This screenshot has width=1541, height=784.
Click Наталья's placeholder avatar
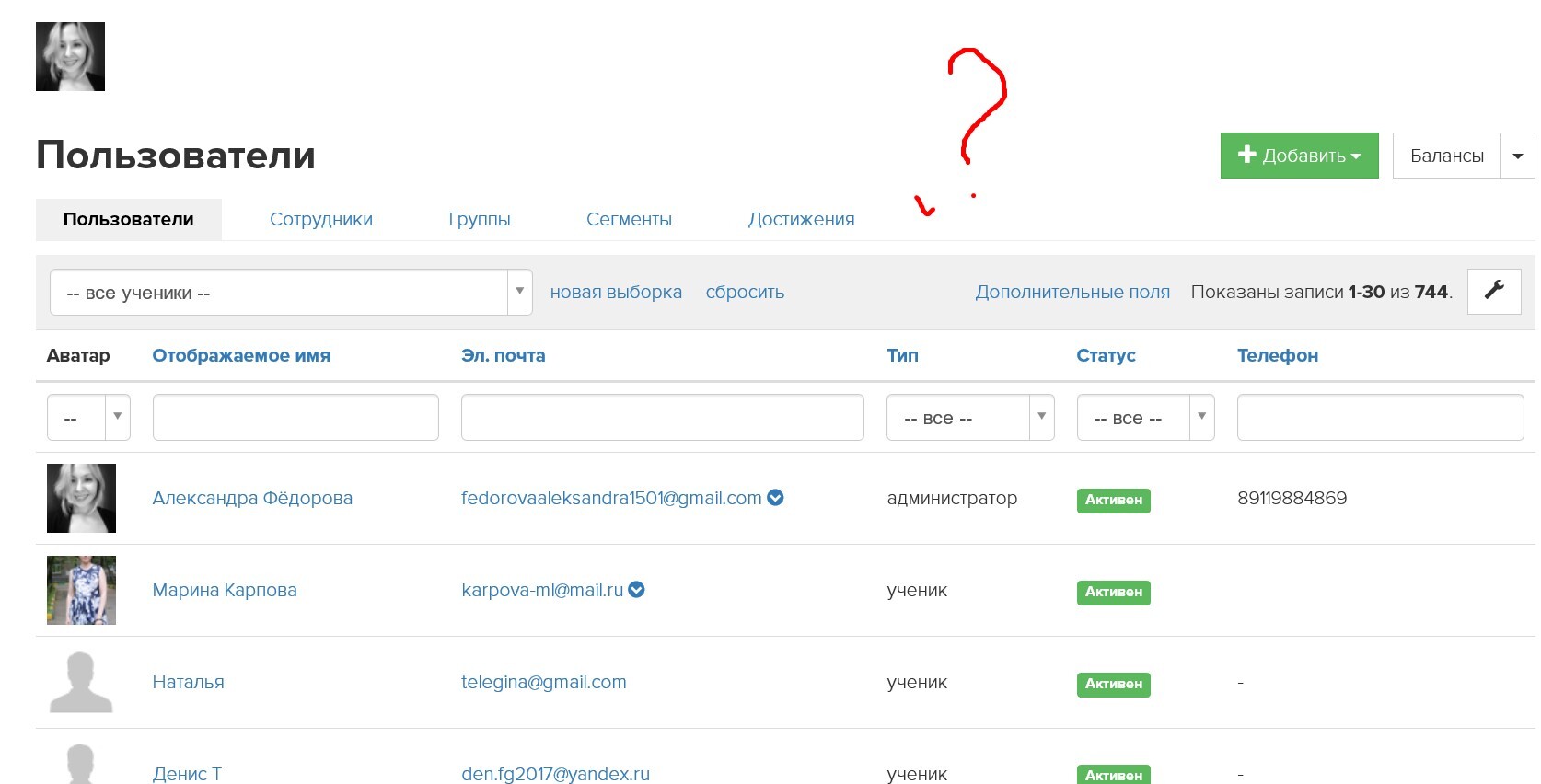[x=81, y=682]
